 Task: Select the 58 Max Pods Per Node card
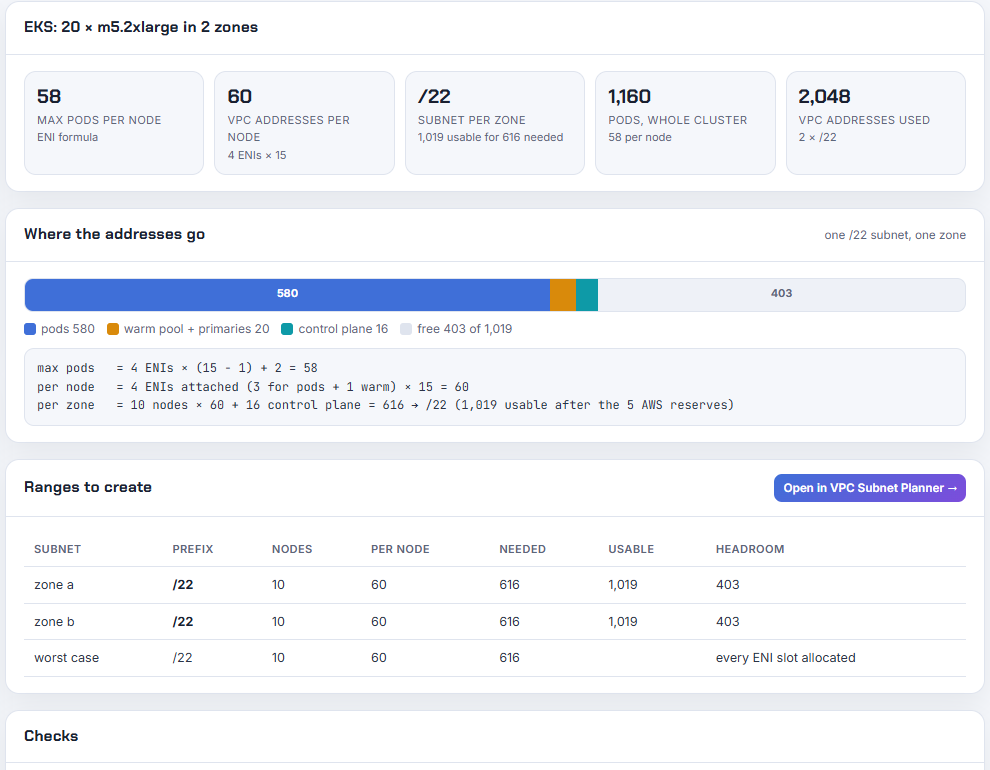(114, 122)
